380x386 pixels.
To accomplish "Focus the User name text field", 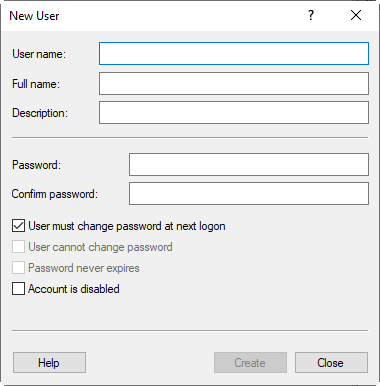I will (234, 53).
